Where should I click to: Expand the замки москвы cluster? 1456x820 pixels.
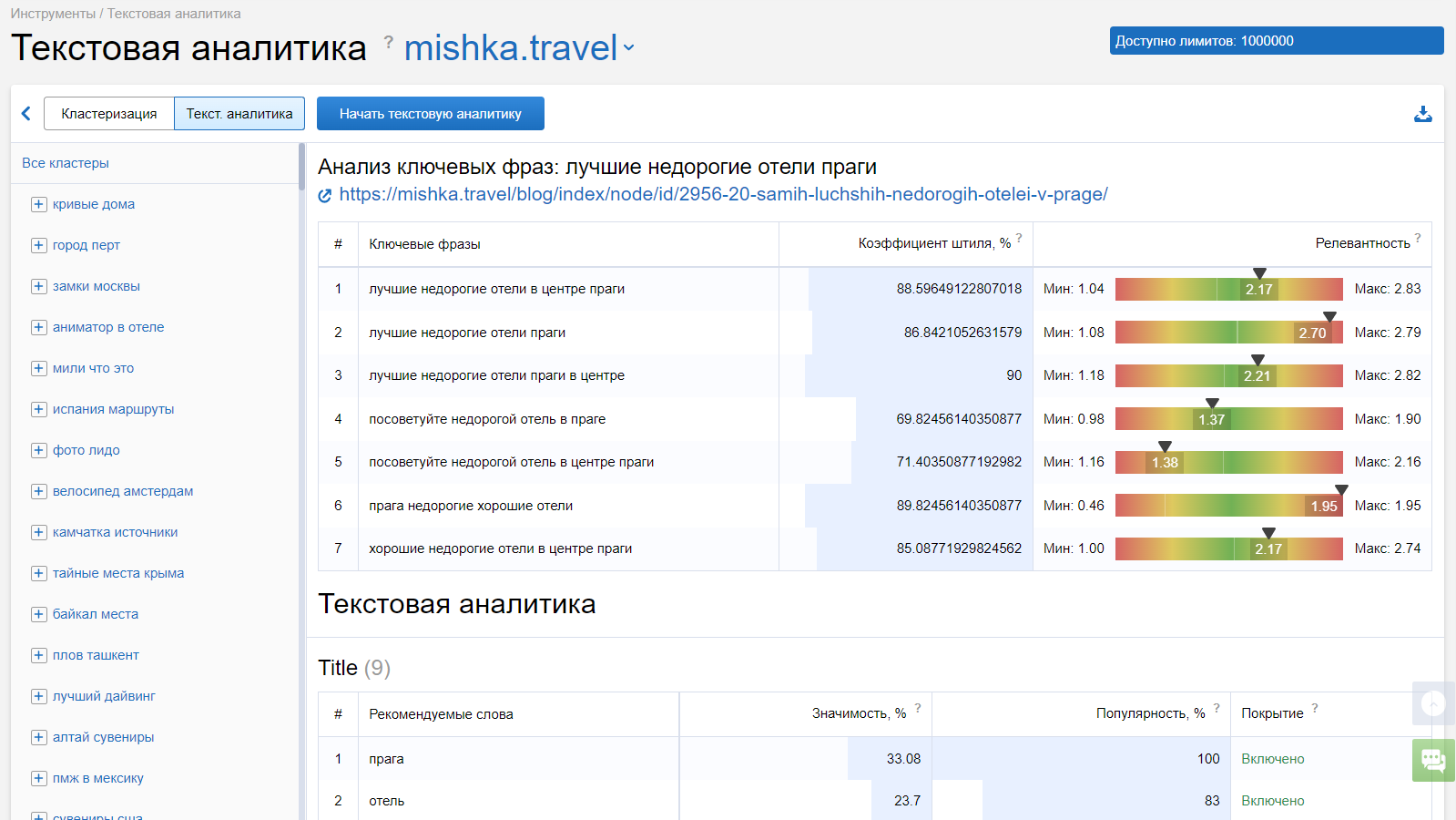[39, 286]
